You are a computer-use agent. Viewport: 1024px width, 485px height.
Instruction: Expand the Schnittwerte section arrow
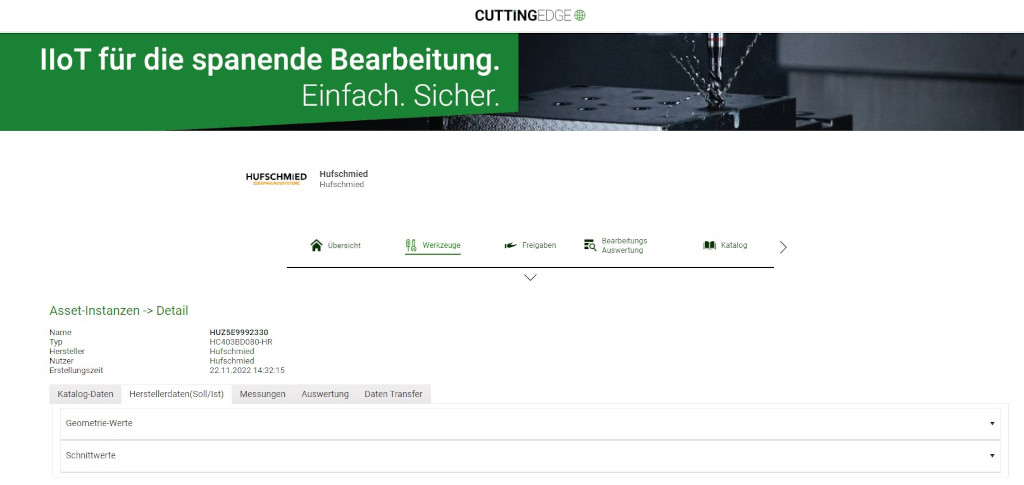coord(992,456)
